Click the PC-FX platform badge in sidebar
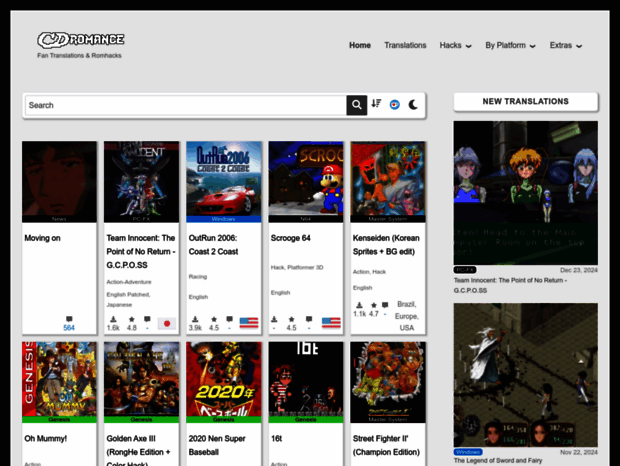Image resolution: width=620 pixels, height=466 pixels. coord(465,270)
